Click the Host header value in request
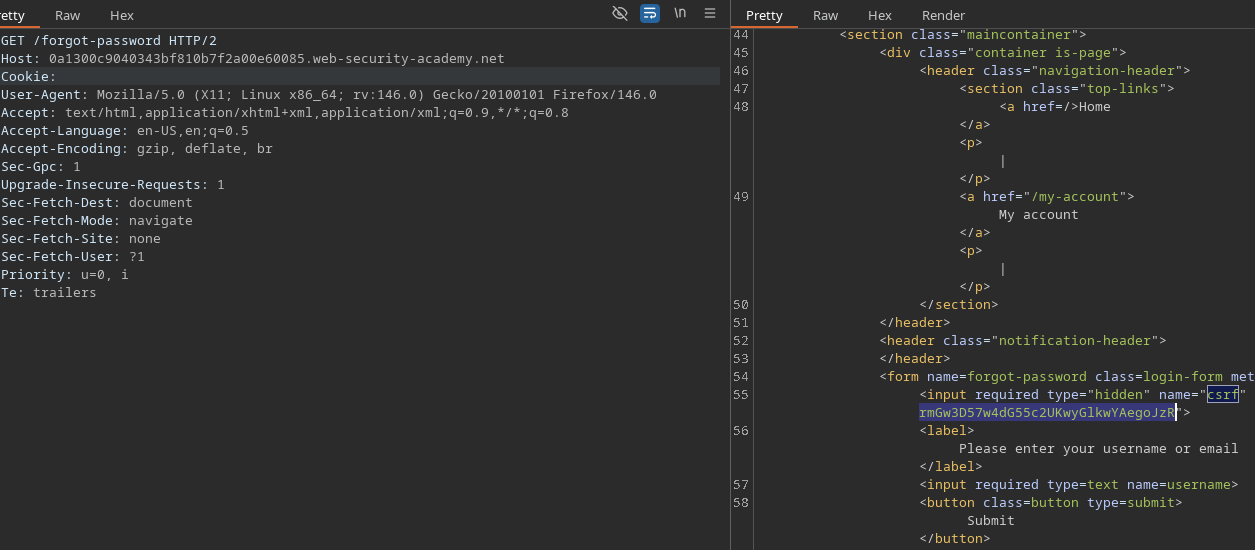The image size is (1255, 550). coord(276,59)
